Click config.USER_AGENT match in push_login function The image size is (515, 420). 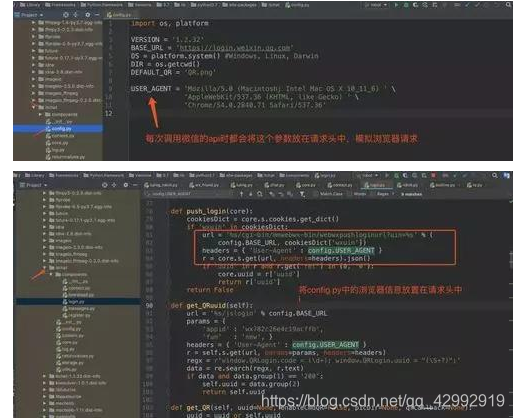pos(341,250)
